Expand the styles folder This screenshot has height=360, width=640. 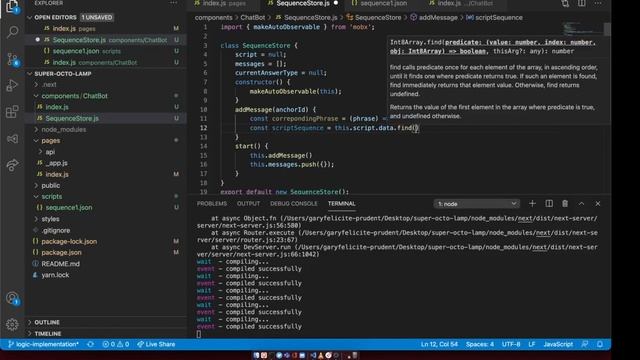pyautogui.click(x=50, y=219)
